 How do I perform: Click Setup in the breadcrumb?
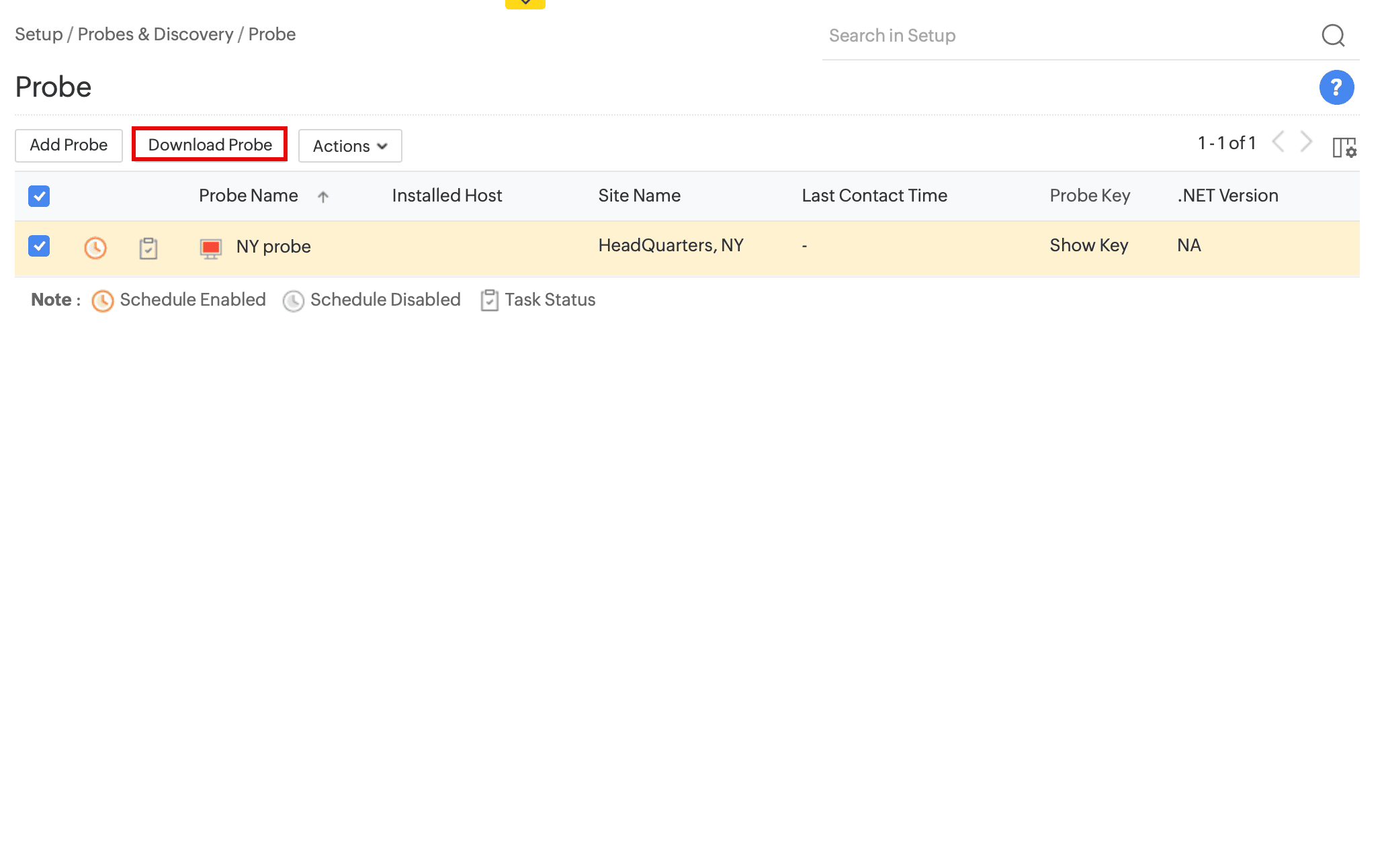38,34
